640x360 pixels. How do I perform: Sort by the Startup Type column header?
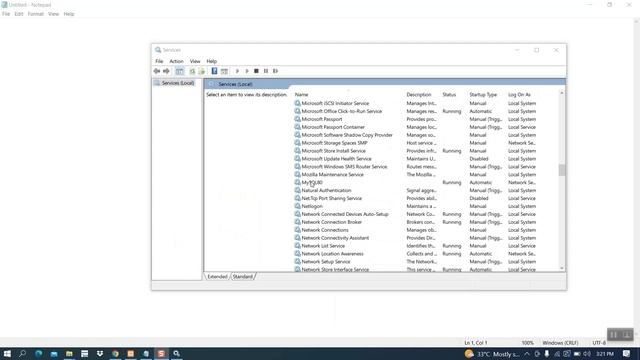click(x=483, y=95)
